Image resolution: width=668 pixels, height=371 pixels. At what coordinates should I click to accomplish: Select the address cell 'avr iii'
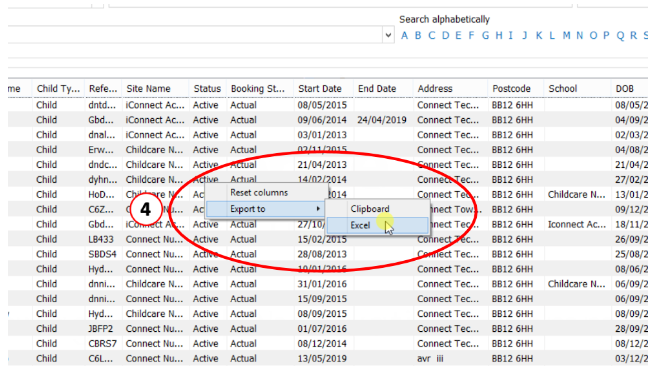tap(430, 358)
